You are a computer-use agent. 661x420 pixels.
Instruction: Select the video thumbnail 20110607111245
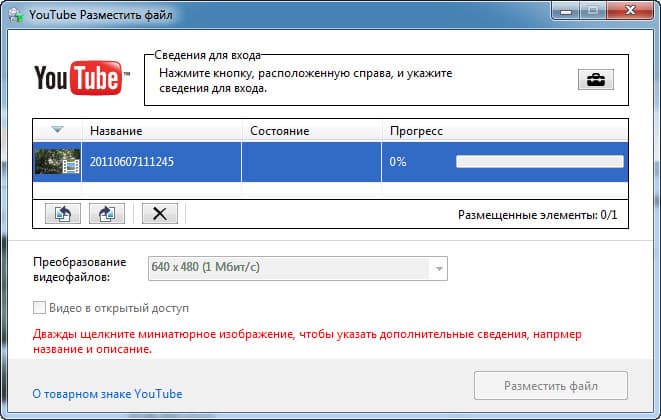57,162
